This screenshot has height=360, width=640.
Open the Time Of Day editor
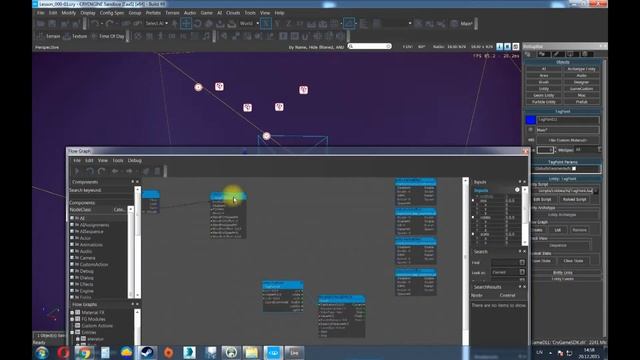[107, 36]
